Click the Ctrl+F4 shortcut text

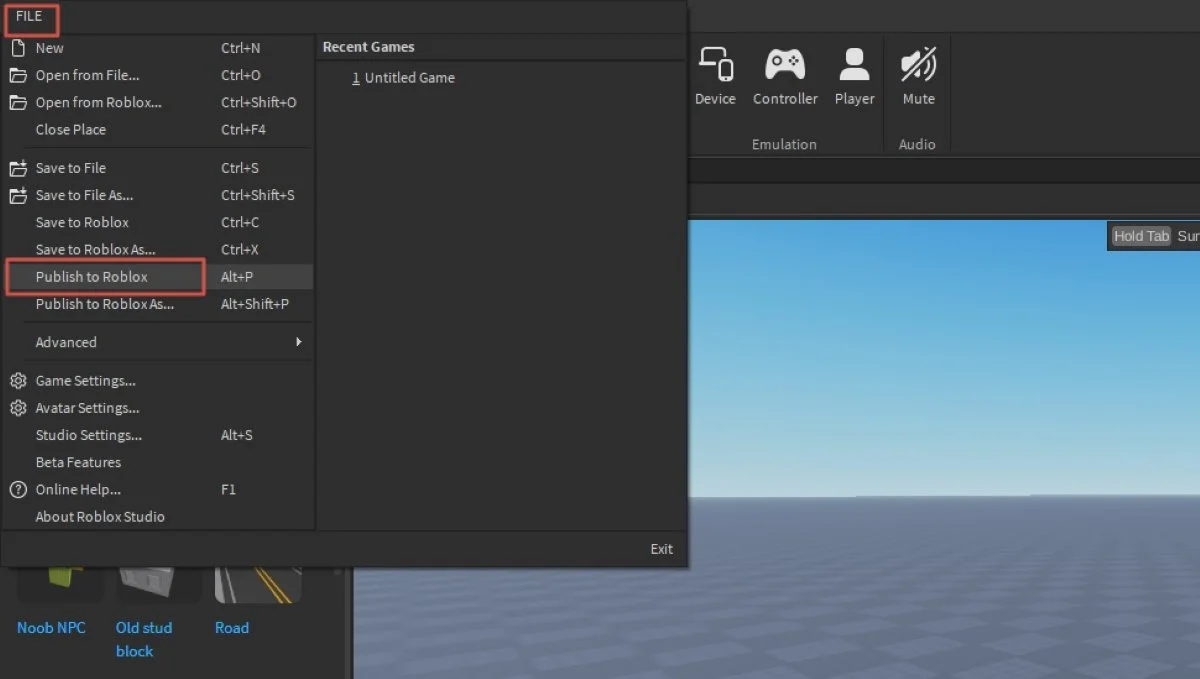click(244, 130)
